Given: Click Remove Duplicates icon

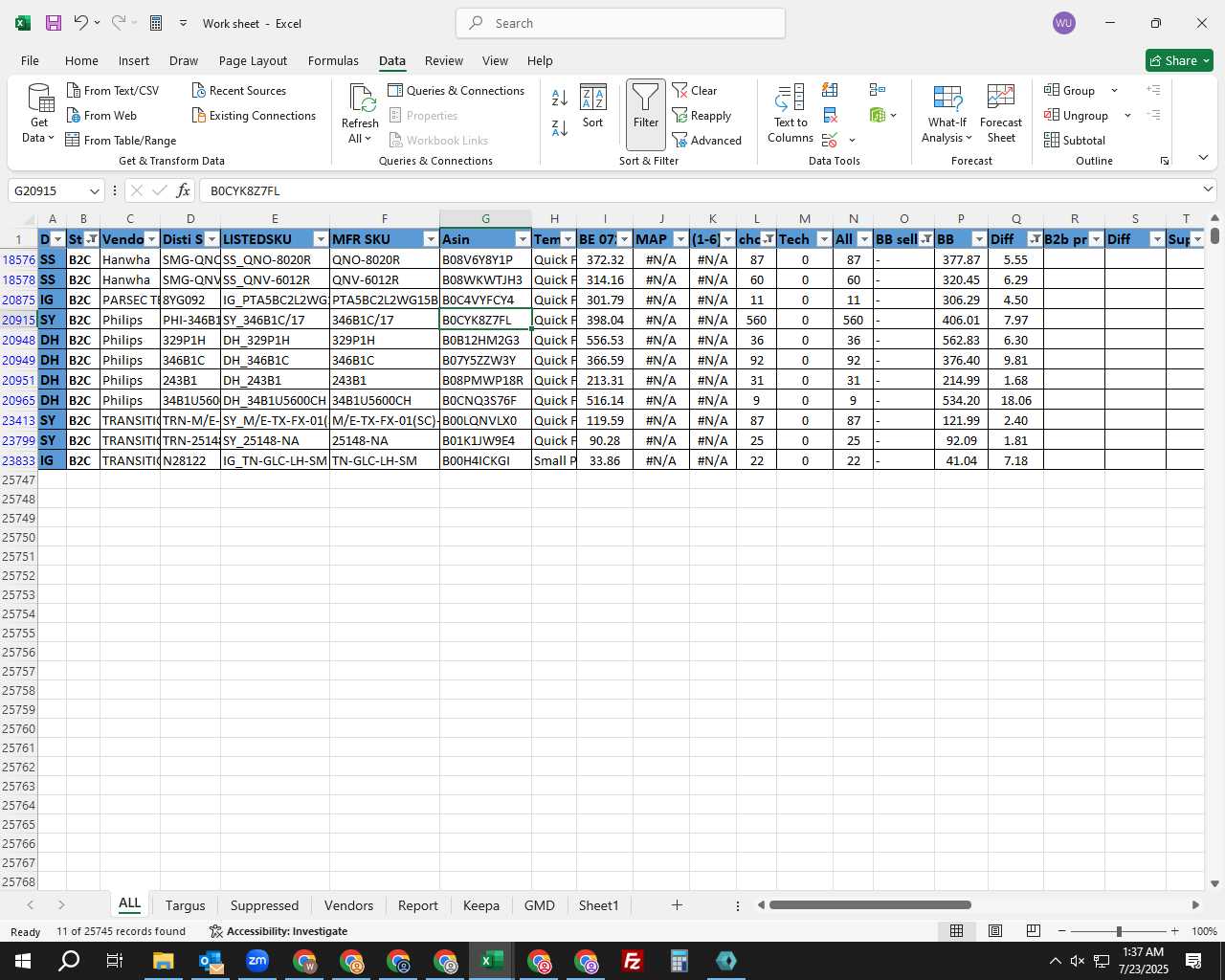Looking at the screenshot, I should [x=831, y=116].
